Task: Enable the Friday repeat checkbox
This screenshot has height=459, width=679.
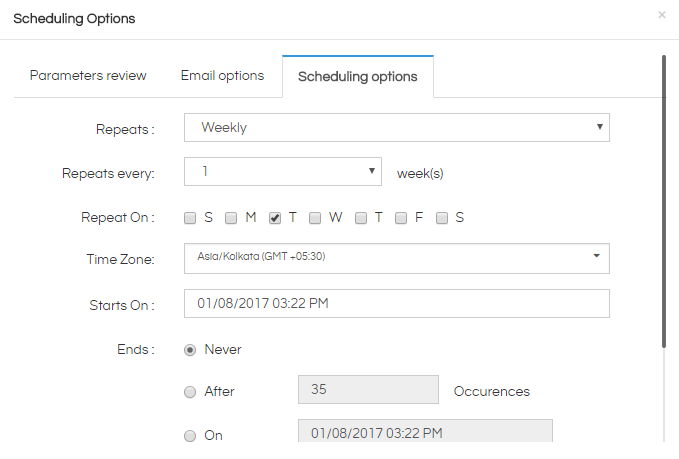Action: 401,218
